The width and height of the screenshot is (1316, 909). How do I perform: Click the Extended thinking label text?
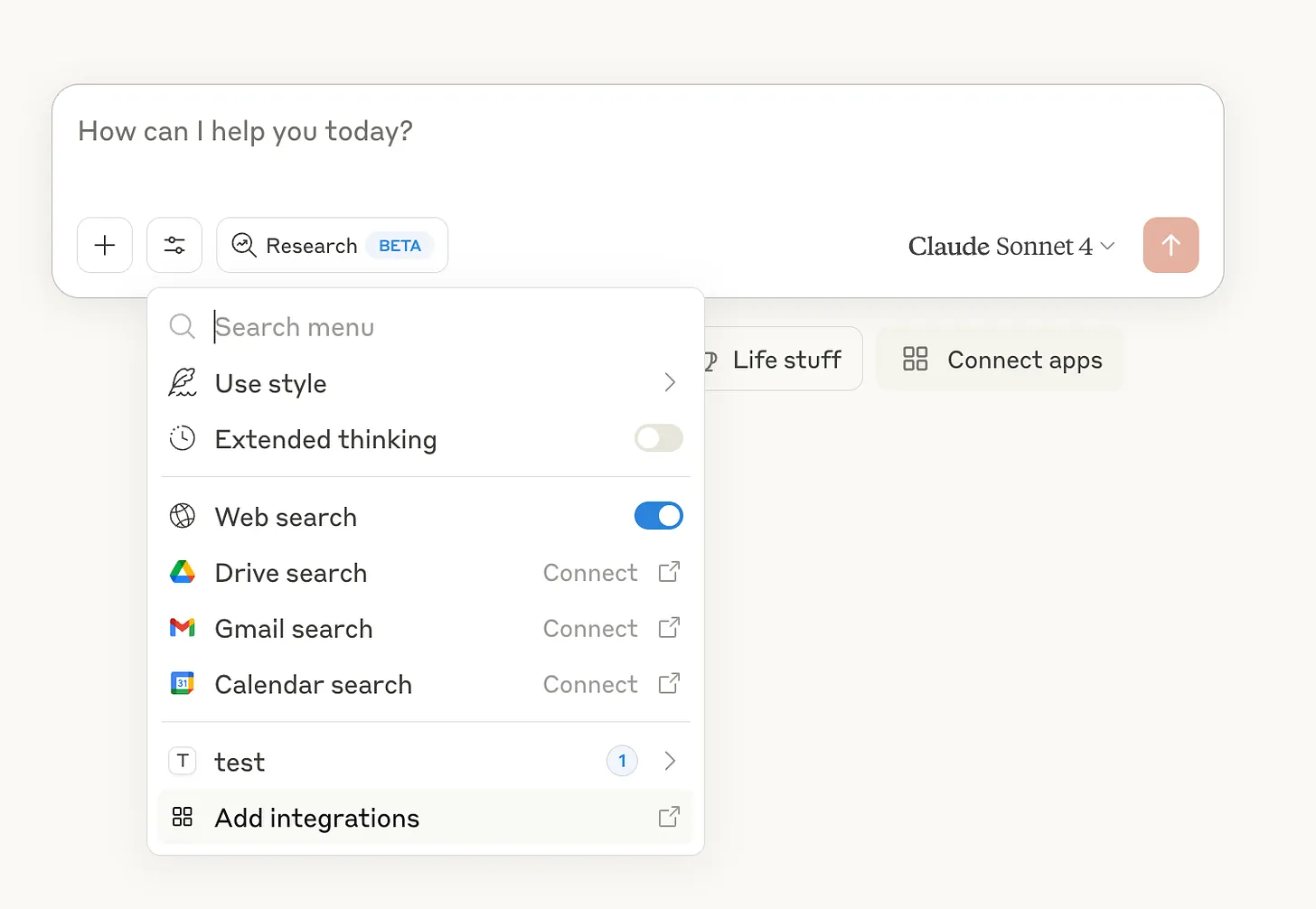pyautogui.click(x=325, y=439)
